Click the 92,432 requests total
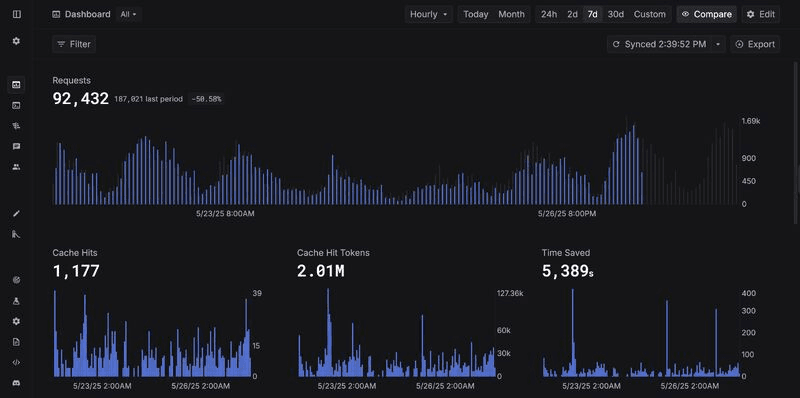Screen dimensions: 800x398 point(81,98)
